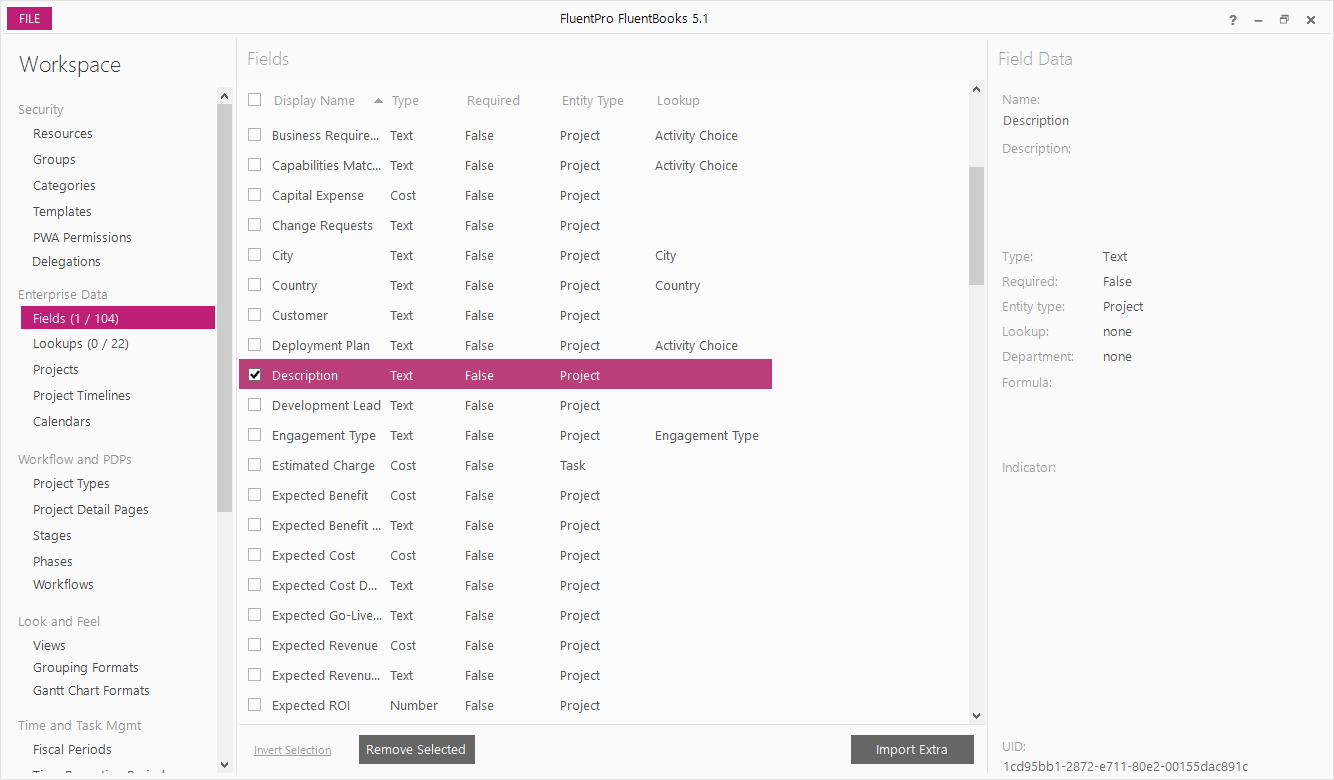This screenshot has height=780, width=1334.
Task: Click the Remove Selected button
Action: pyautogui.click(x=416, y=750)
